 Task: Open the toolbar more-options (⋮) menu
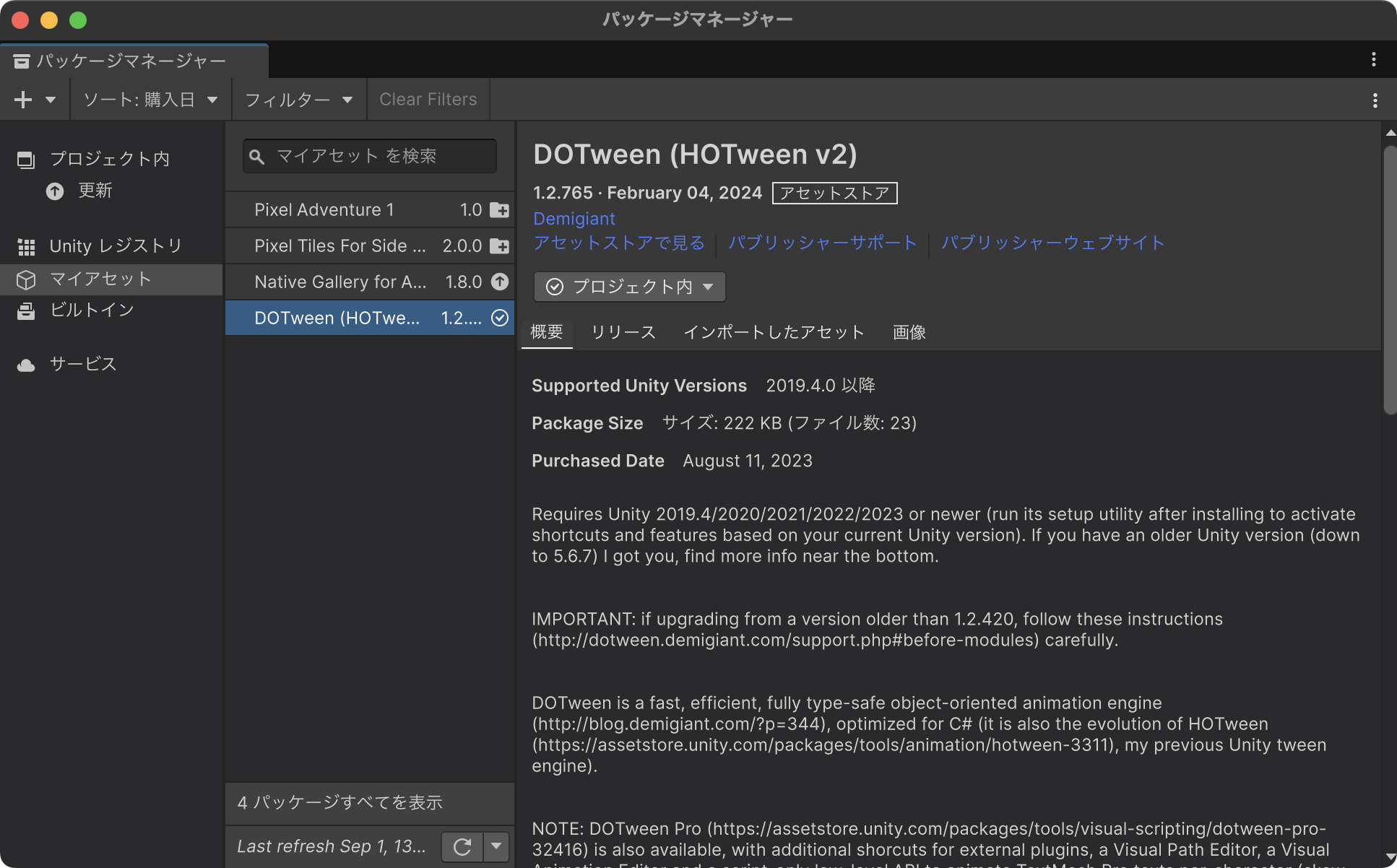(1375, 100)
